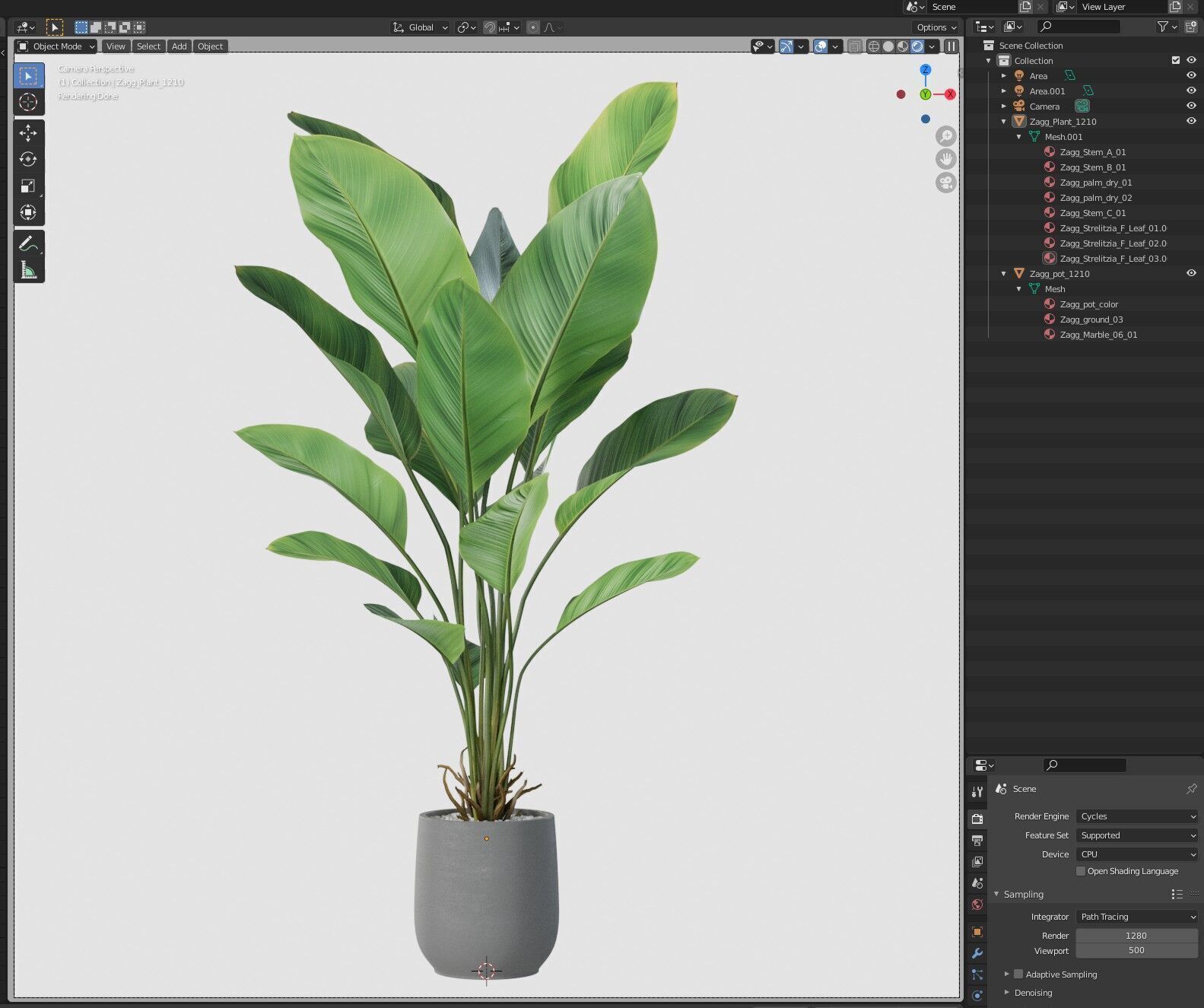Open the Feature Set dropdown

[x=1137, y=835]
